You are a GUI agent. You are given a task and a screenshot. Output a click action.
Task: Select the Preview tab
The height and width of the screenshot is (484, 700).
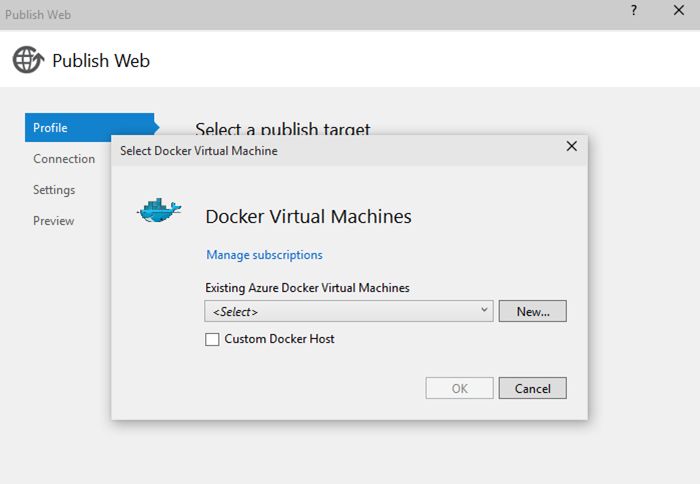click(53, 221)
